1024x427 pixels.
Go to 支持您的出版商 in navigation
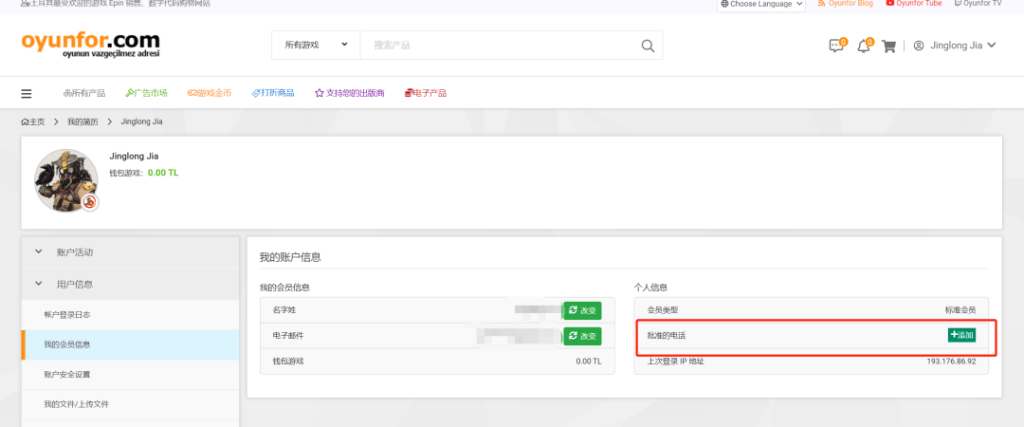point(349,93)
